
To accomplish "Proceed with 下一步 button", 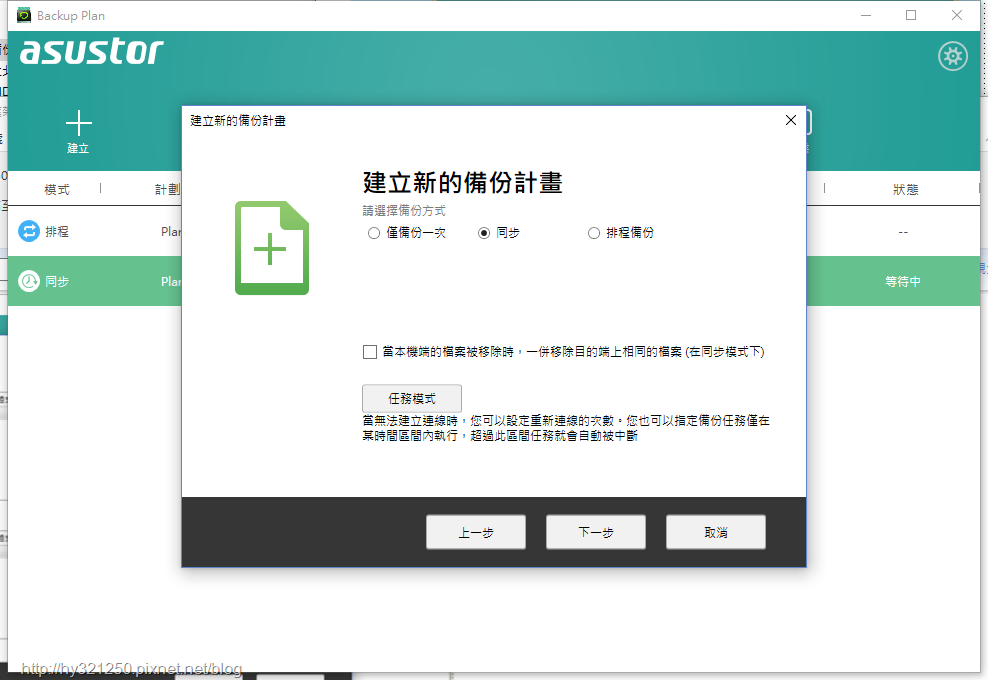I will click(x=595, y=533).
